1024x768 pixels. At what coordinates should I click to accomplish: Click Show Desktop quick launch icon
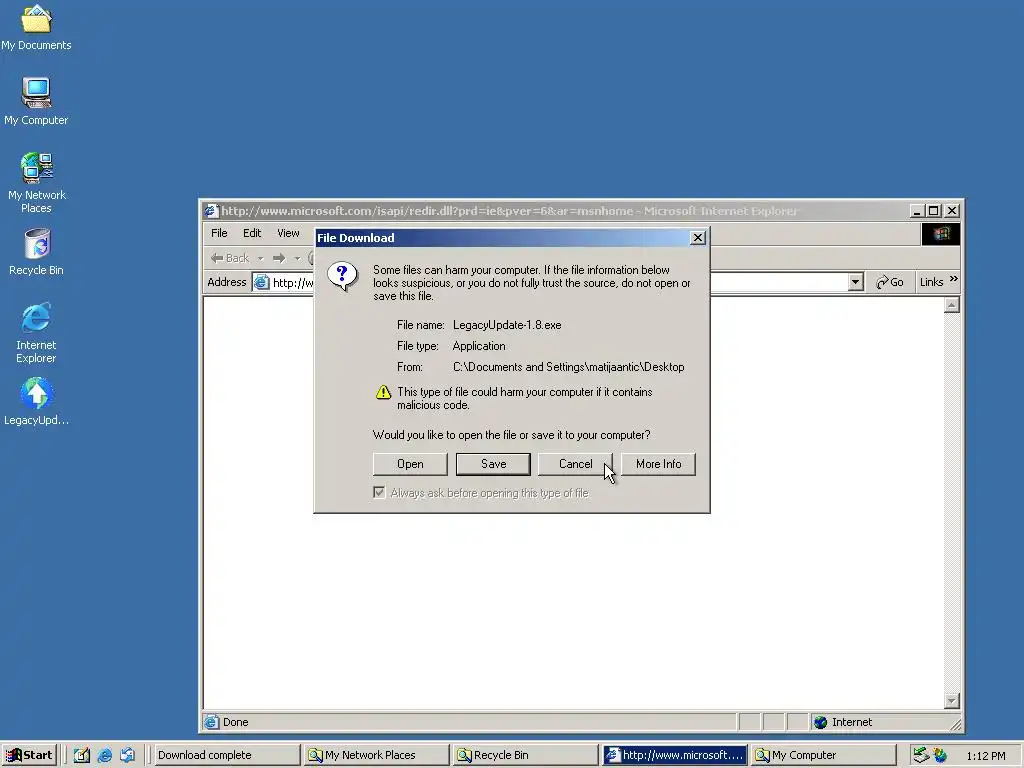pos(82,755)
